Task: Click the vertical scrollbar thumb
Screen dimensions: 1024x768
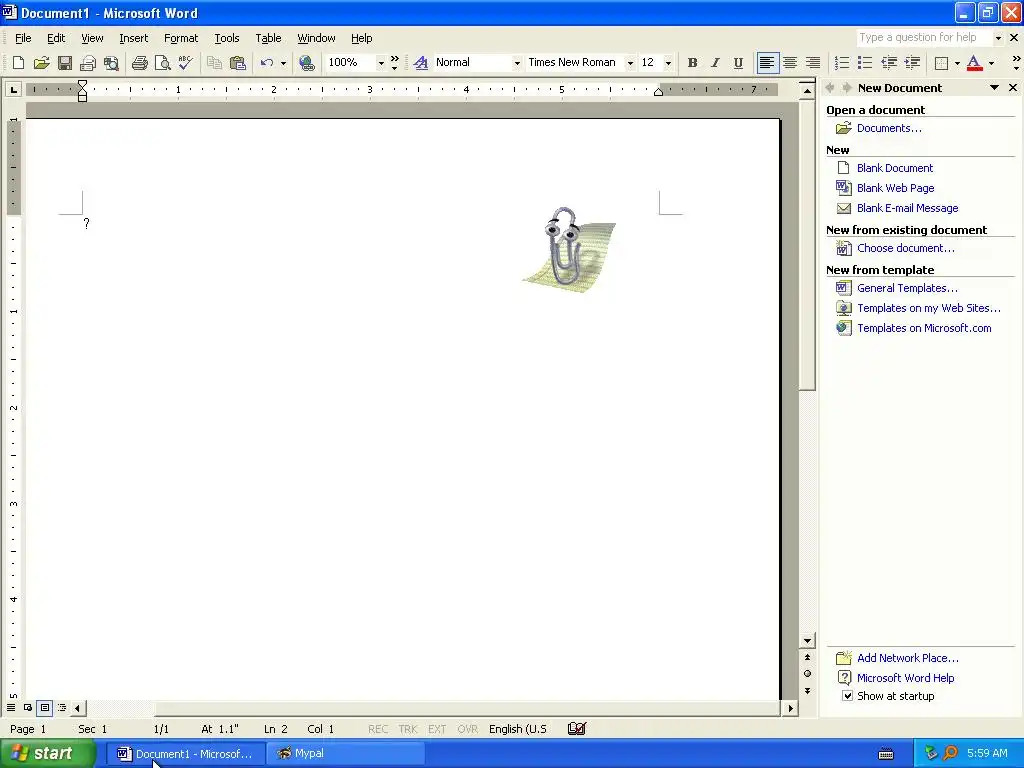Action: tap(807, 244)
